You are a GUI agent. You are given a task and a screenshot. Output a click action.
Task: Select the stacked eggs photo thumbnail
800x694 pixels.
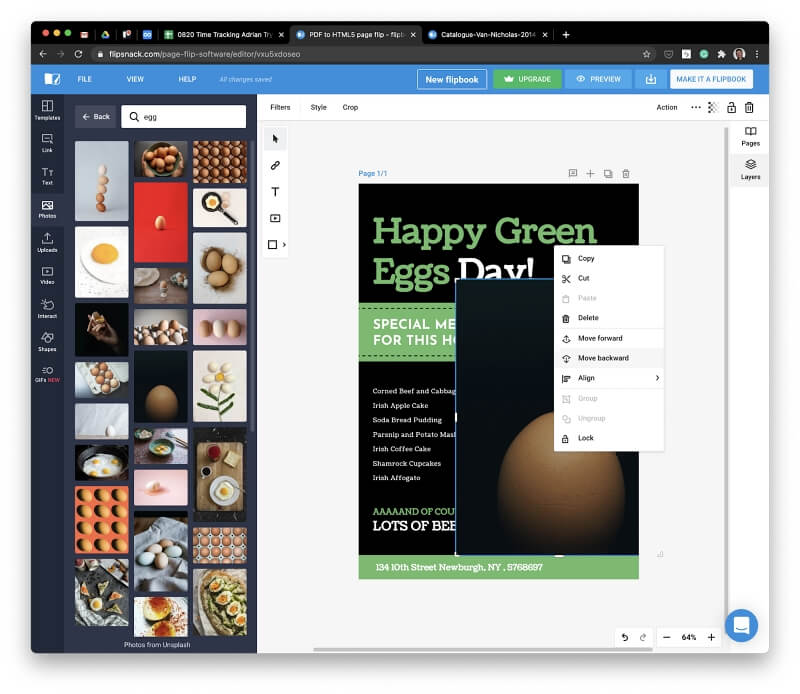tap(102, 181)
